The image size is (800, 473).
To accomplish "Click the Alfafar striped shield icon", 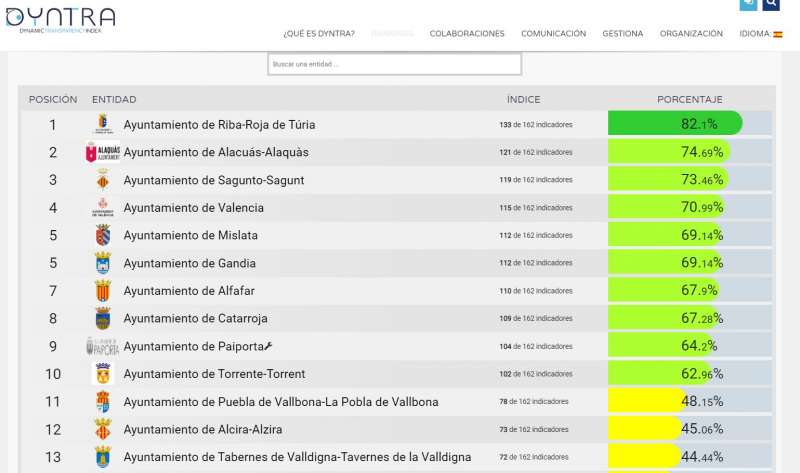I will click(103, 291).
